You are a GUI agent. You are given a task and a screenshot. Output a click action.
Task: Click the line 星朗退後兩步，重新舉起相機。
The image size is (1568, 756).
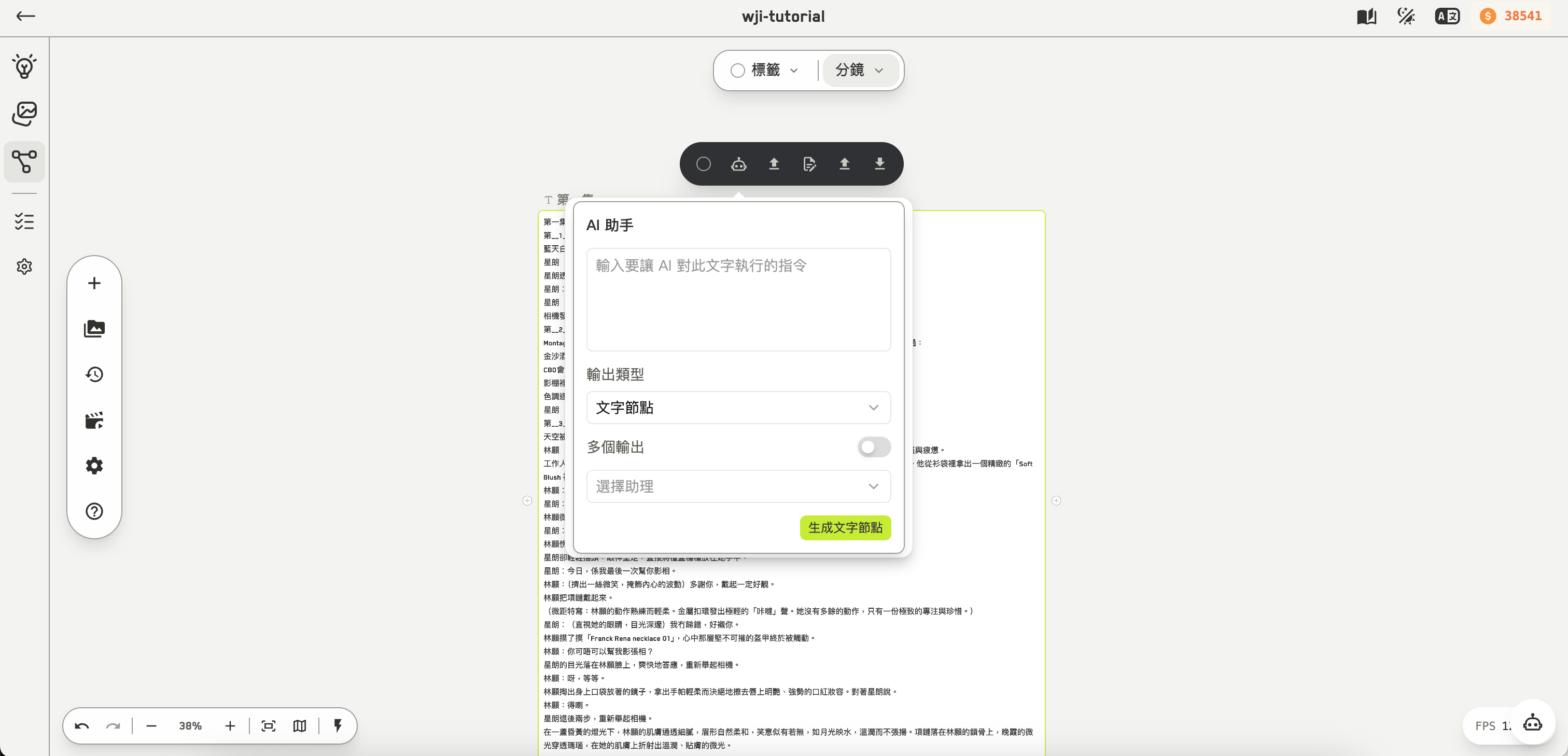(x=598, y=718)
